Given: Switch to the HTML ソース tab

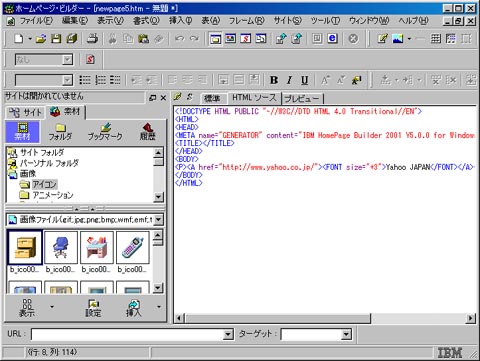Looking at the screenshot, I should coord(254,98).
